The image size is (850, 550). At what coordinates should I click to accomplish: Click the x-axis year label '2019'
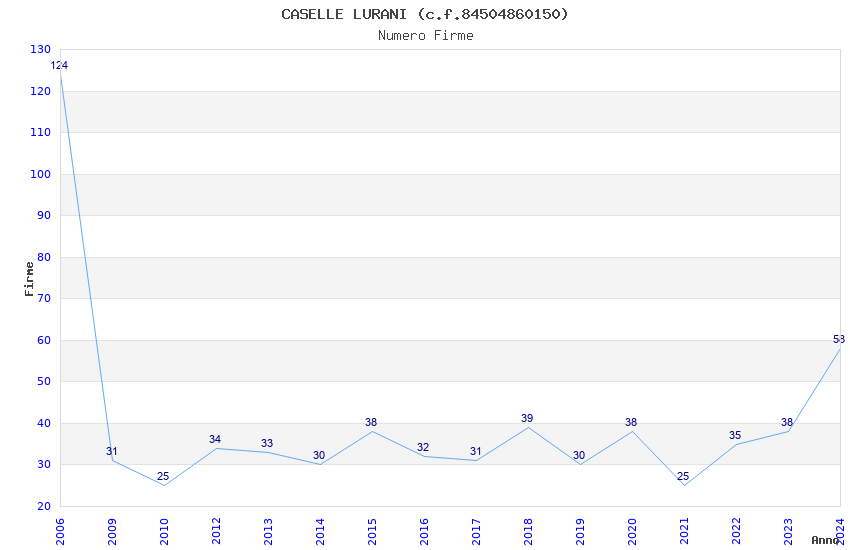tap(581, 532)
